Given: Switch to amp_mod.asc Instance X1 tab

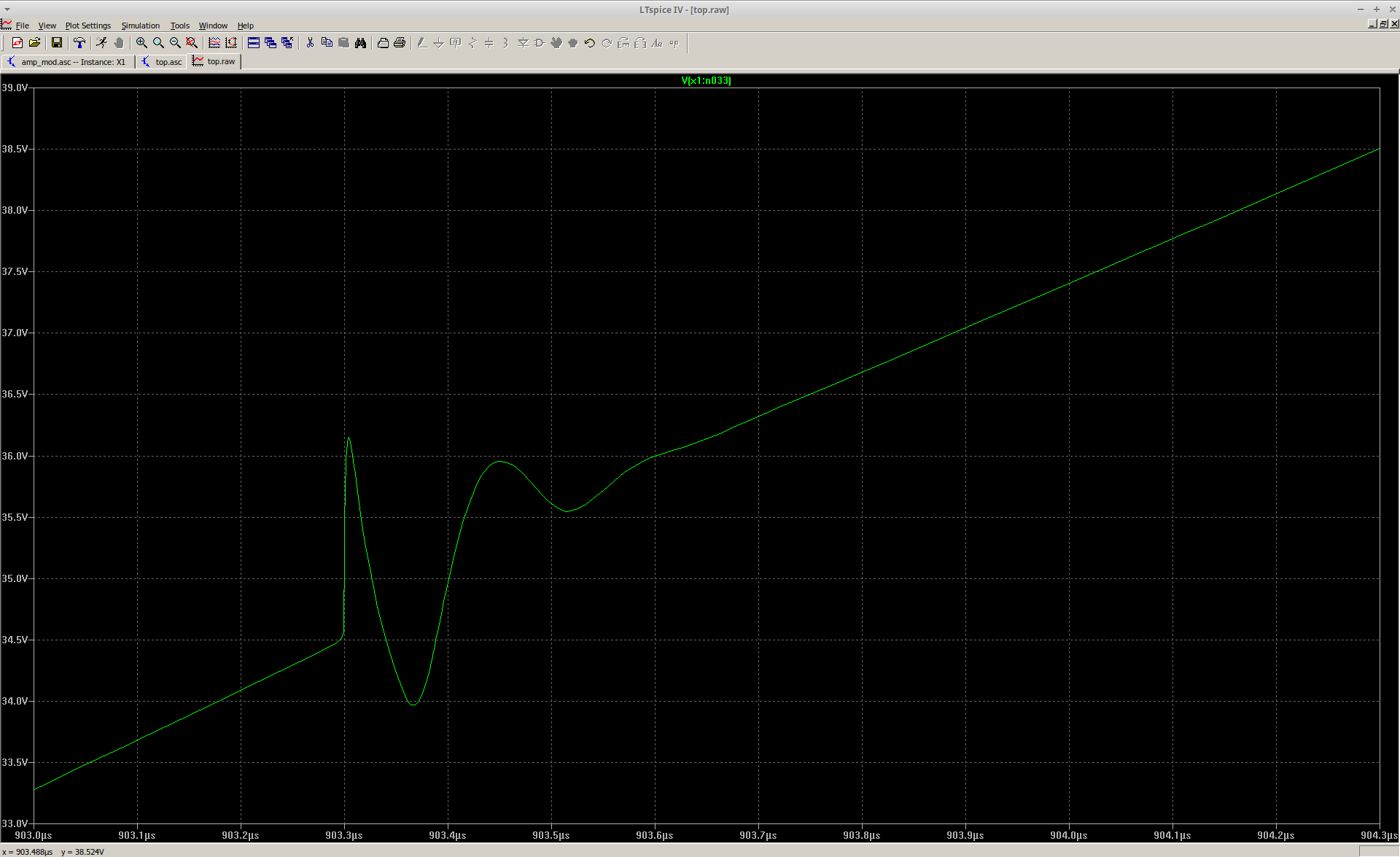Looking at the screenshot, I should [x=68, y=62].
